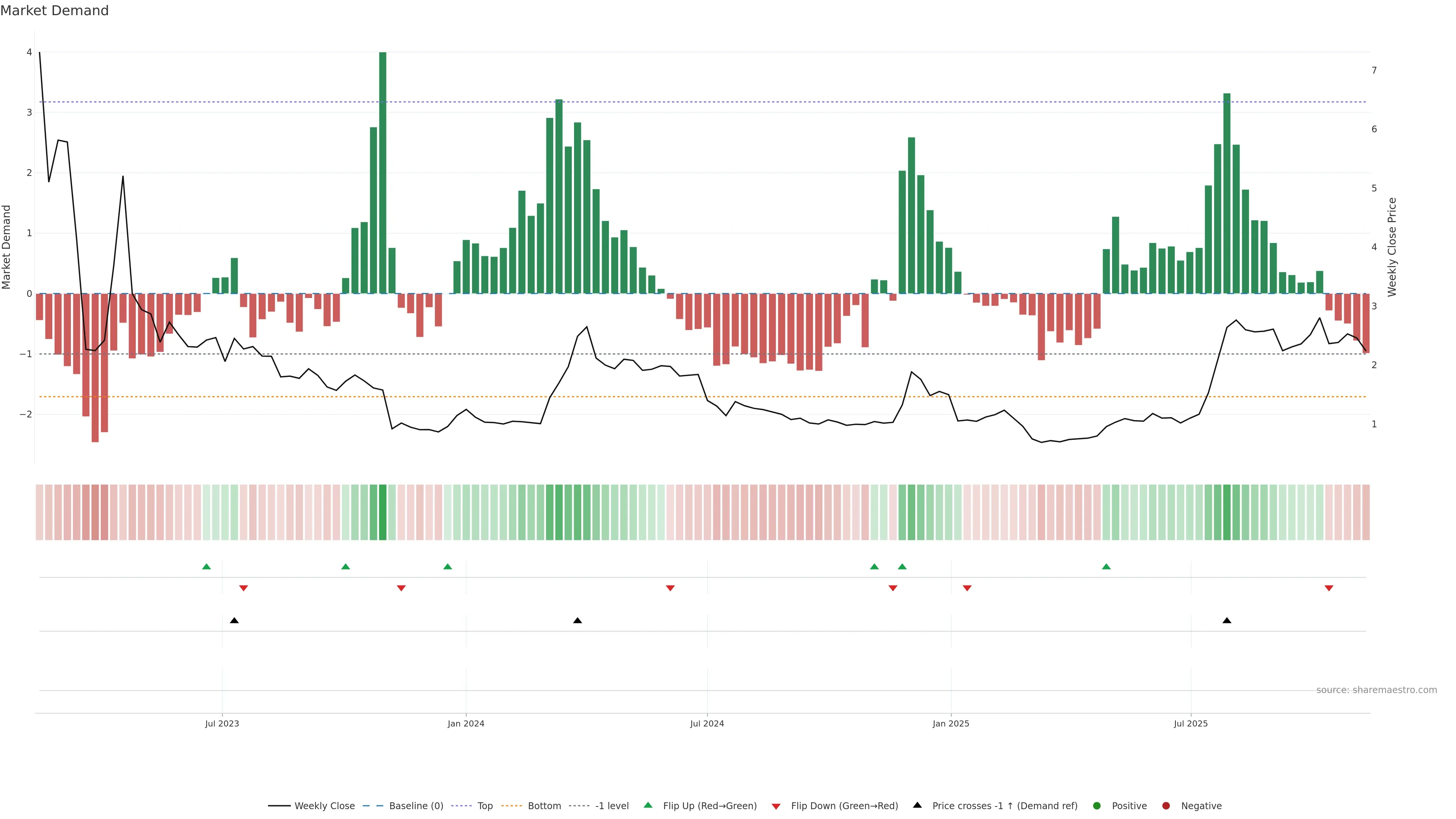Click the Flip Up green triangle legend icon

click(x=648, y=805)
